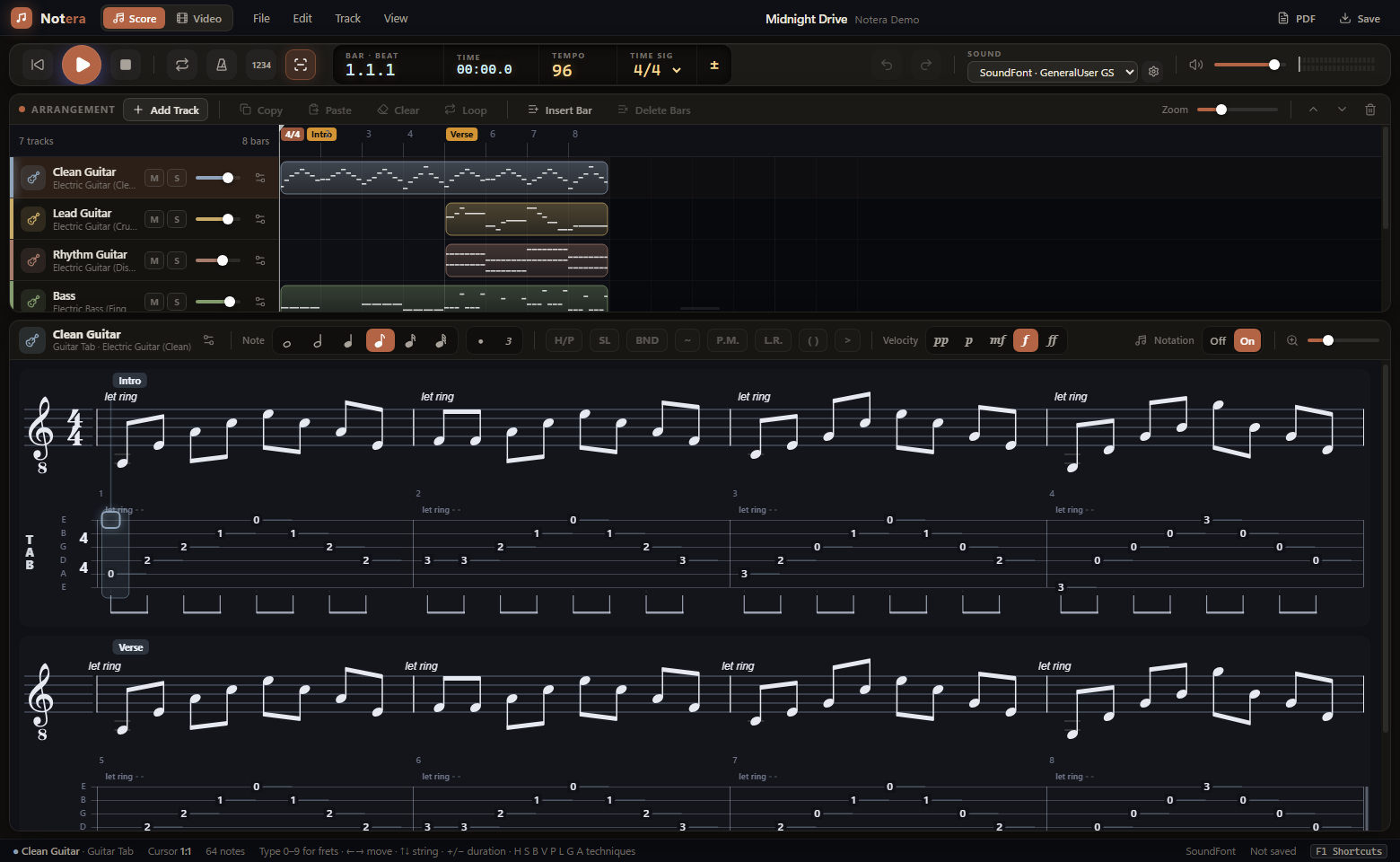Click the Save button
Viewport: 1400px width, 862px height.
[x=1360, y=18]
